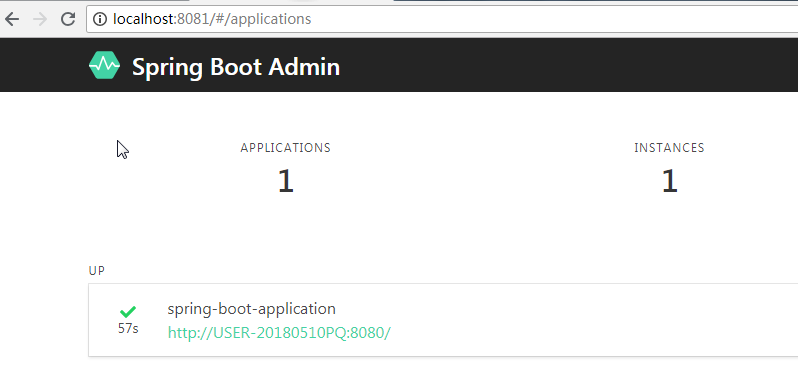This screenshot has width=798, height=367.
Task: Click the site info icon in address bar
Action: (x=100, y=19)
